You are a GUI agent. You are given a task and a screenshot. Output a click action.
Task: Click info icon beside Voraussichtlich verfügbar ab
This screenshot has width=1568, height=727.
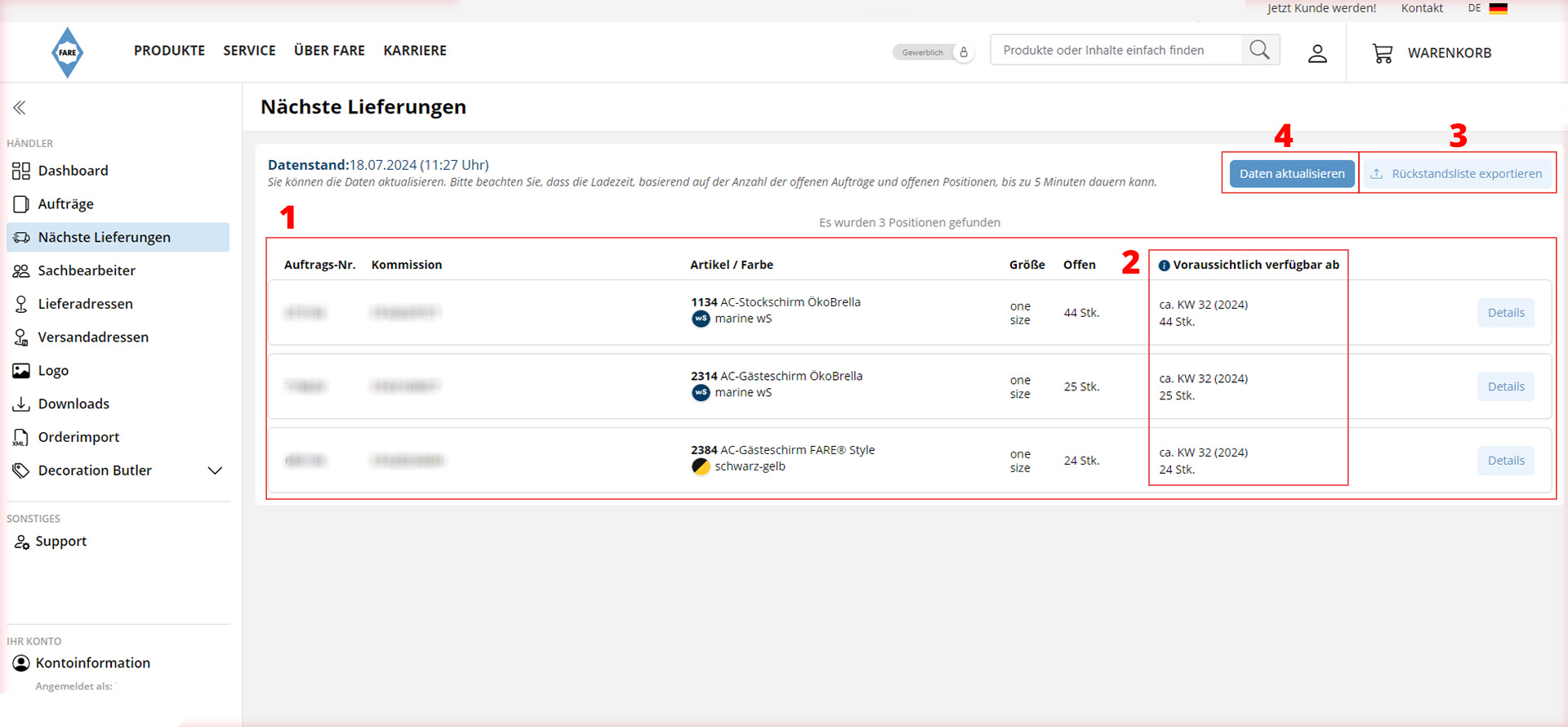(1165, 265)
